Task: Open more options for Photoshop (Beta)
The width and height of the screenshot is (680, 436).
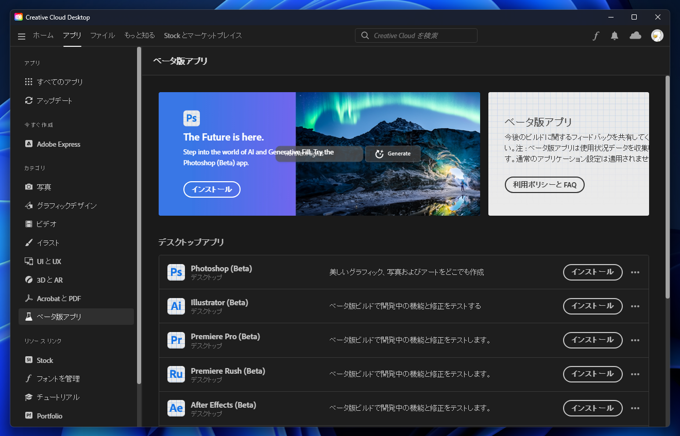Action: pos(635,272)
